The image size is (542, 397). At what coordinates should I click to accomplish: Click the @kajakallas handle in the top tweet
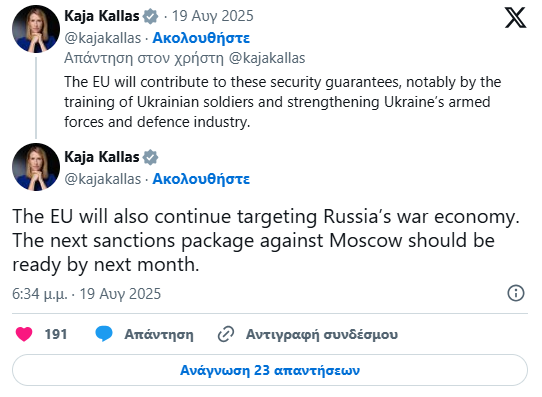(x=103, y=38)
